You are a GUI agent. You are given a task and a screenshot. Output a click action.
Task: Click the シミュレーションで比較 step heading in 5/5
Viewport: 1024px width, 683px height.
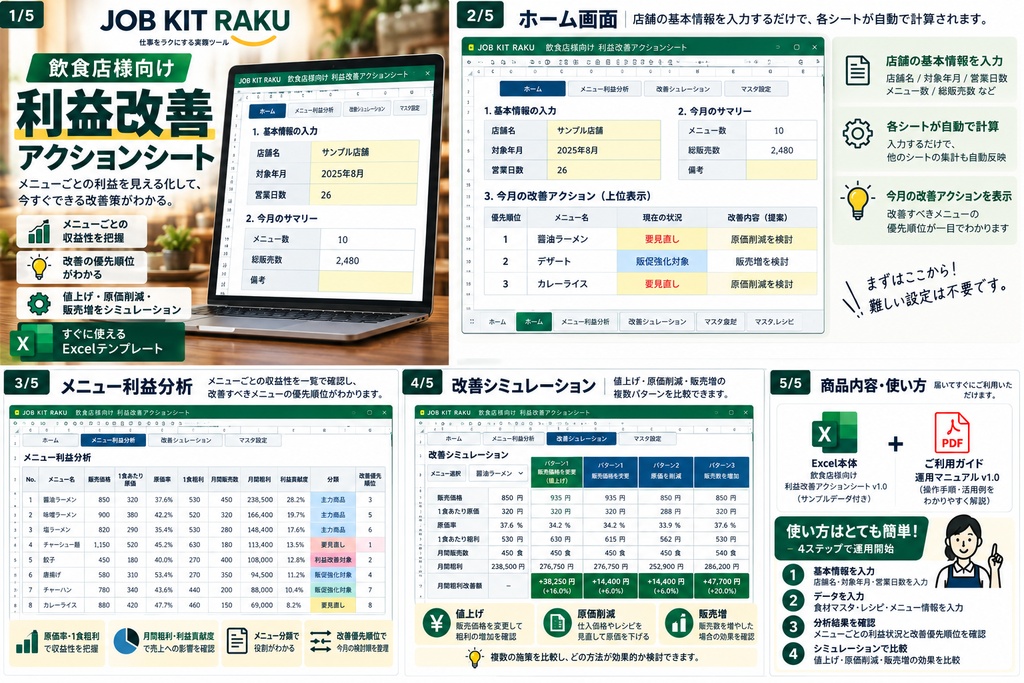860,648
